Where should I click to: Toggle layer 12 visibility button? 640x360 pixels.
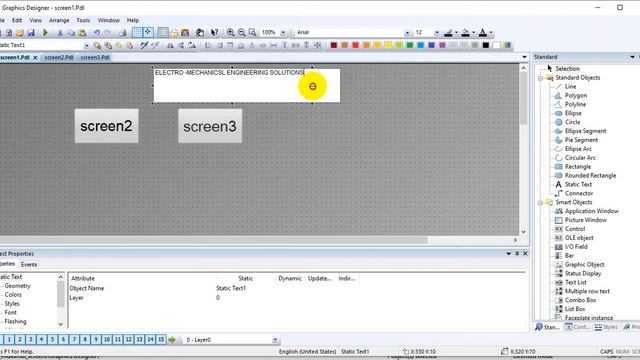(129, 340)
